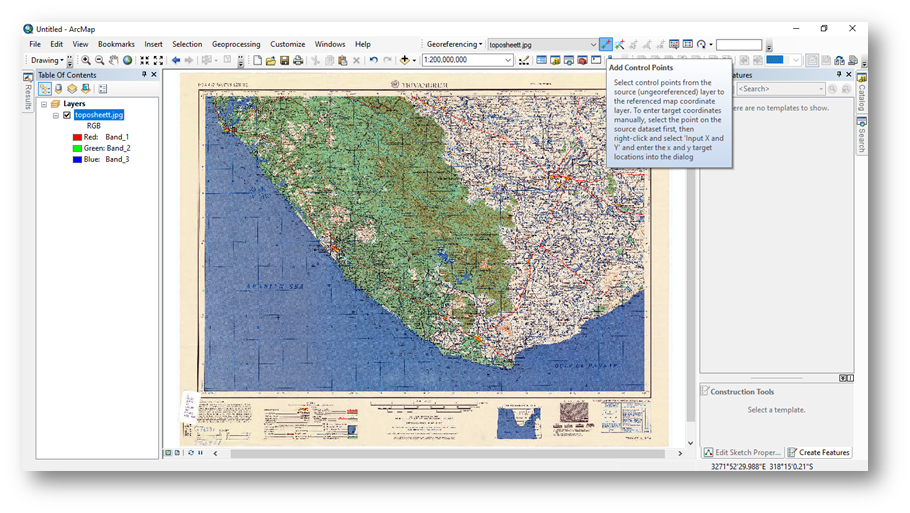
Task: Close the Table Of Contents panel
Action: click(x=154, y=74)
